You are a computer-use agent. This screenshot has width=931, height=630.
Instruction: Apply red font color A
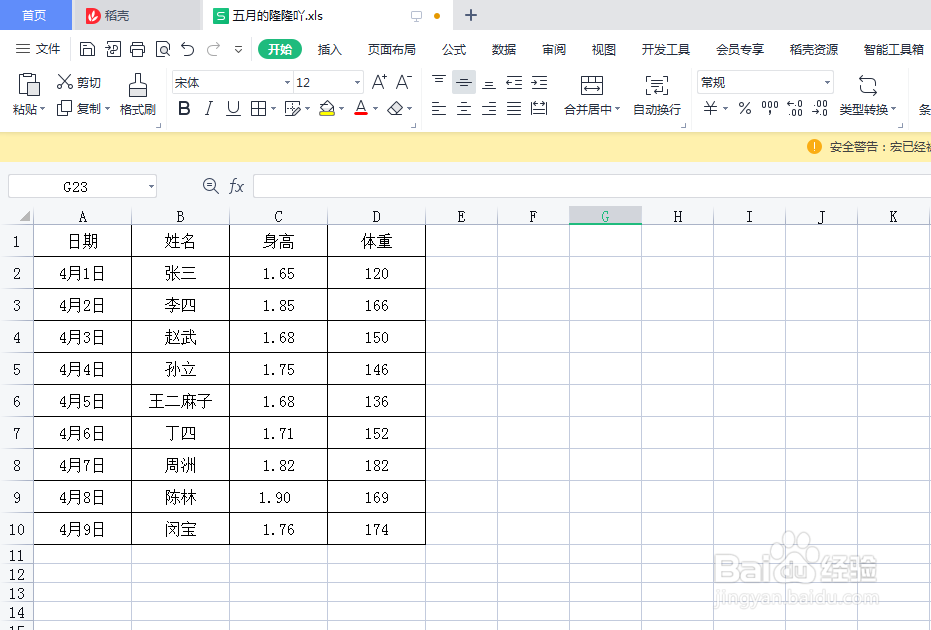tap(360, 109)
